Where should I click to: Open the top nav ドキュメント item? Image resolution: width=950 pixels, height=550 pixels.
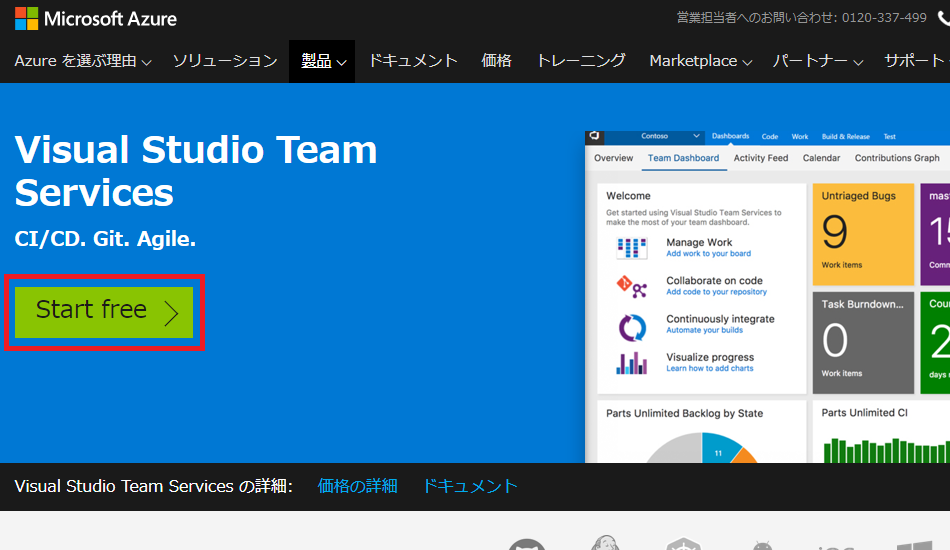(x=413, y=61)
